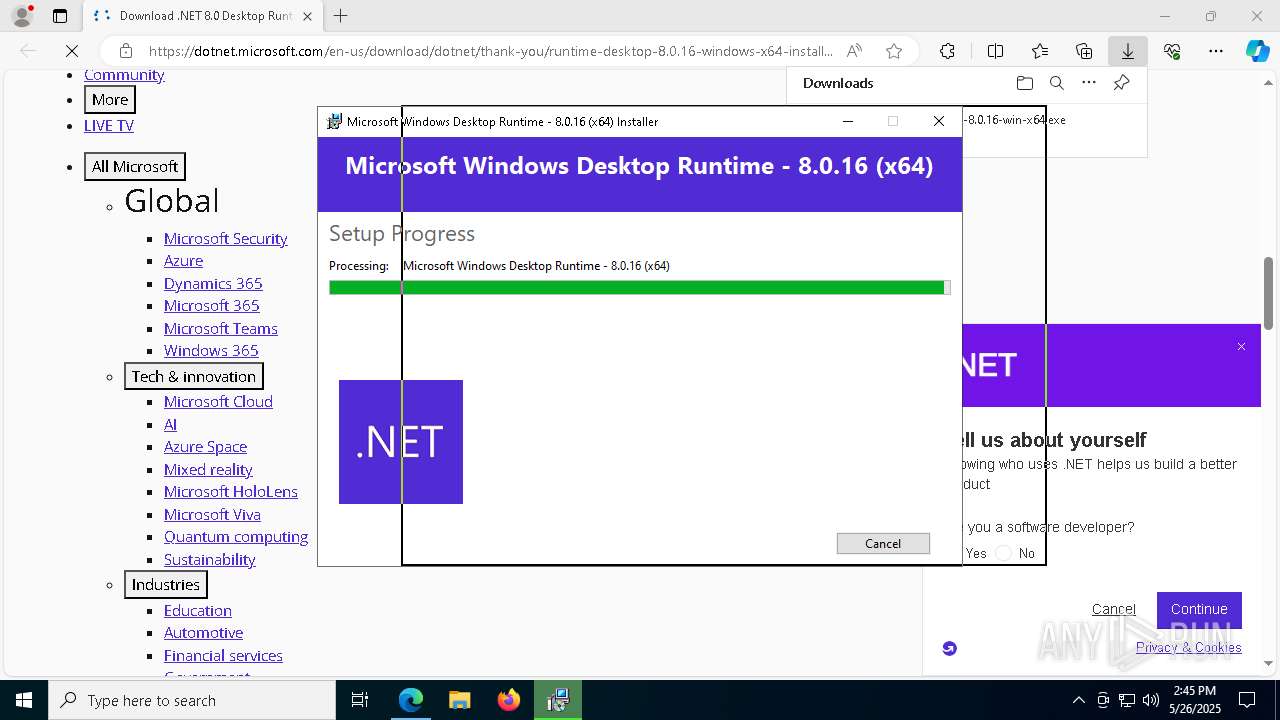Open Browser essentials icon
Image resolution: width=1280 pixels, height=720 pixels.
(x=1172, y=51)
